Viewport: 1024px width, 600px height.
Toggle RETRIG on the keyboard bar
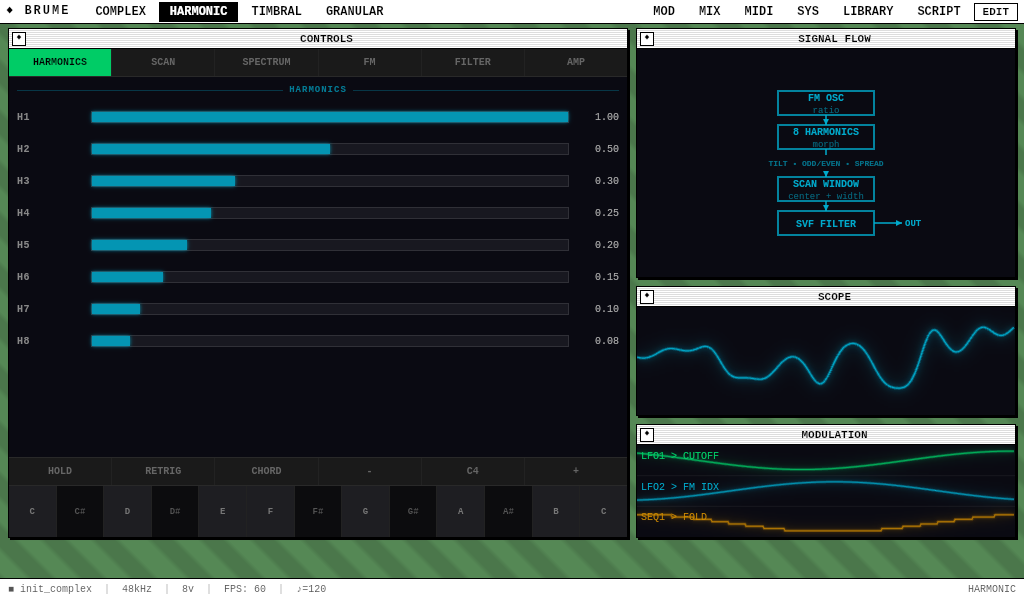point(163,470)
